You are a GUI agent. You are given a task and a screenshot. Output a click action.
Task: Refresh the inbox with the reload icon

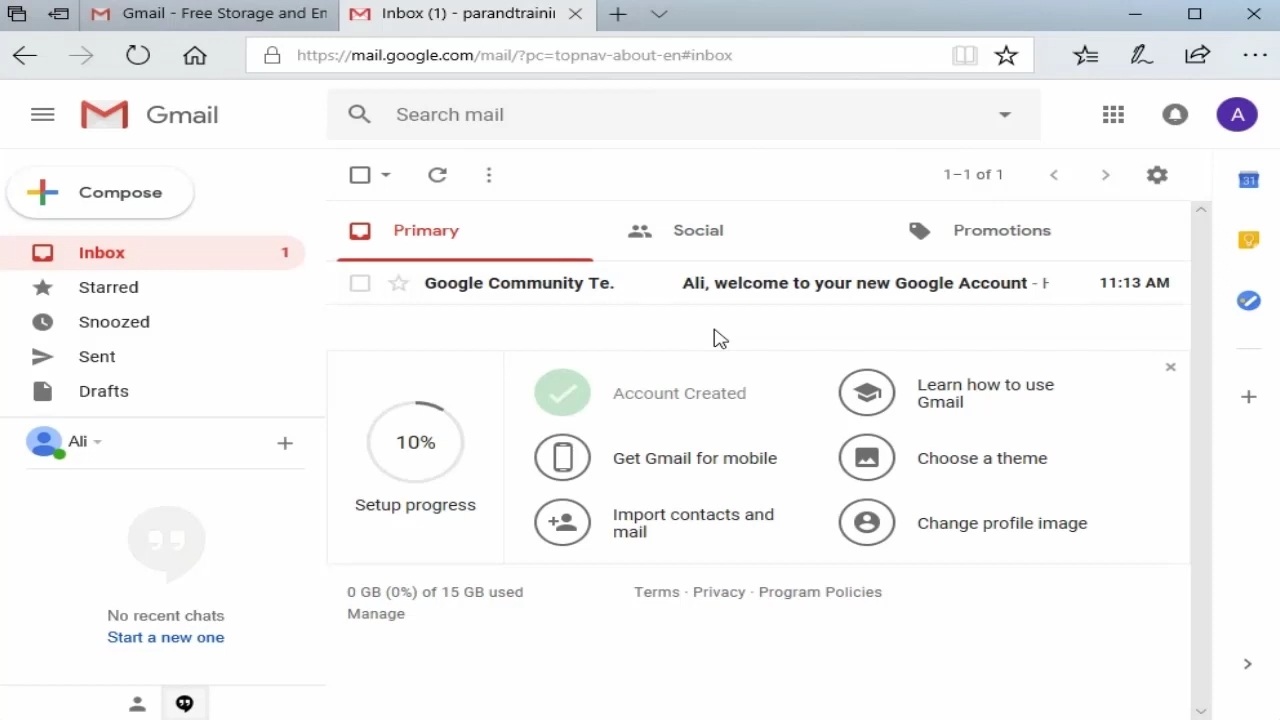(437, 175)
